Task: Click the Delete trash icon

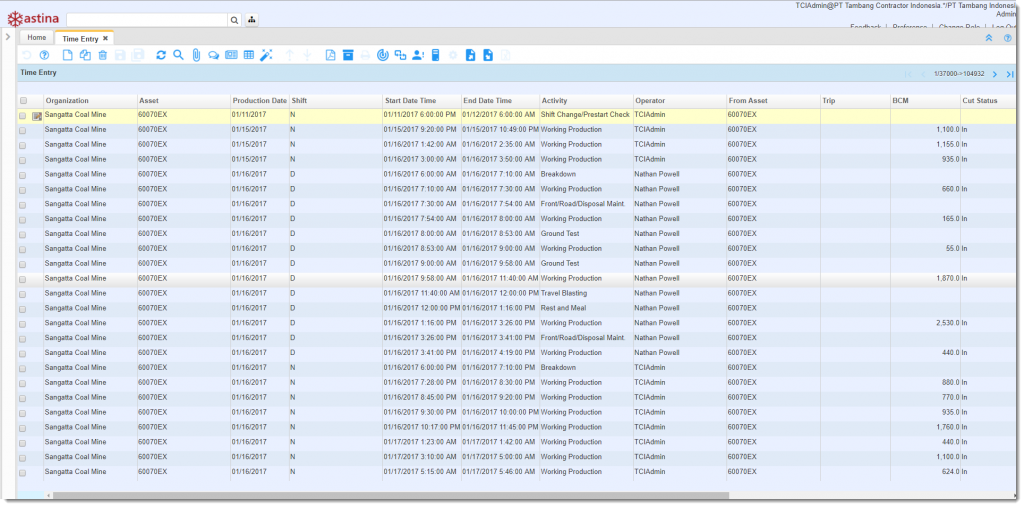Action: 102,55
